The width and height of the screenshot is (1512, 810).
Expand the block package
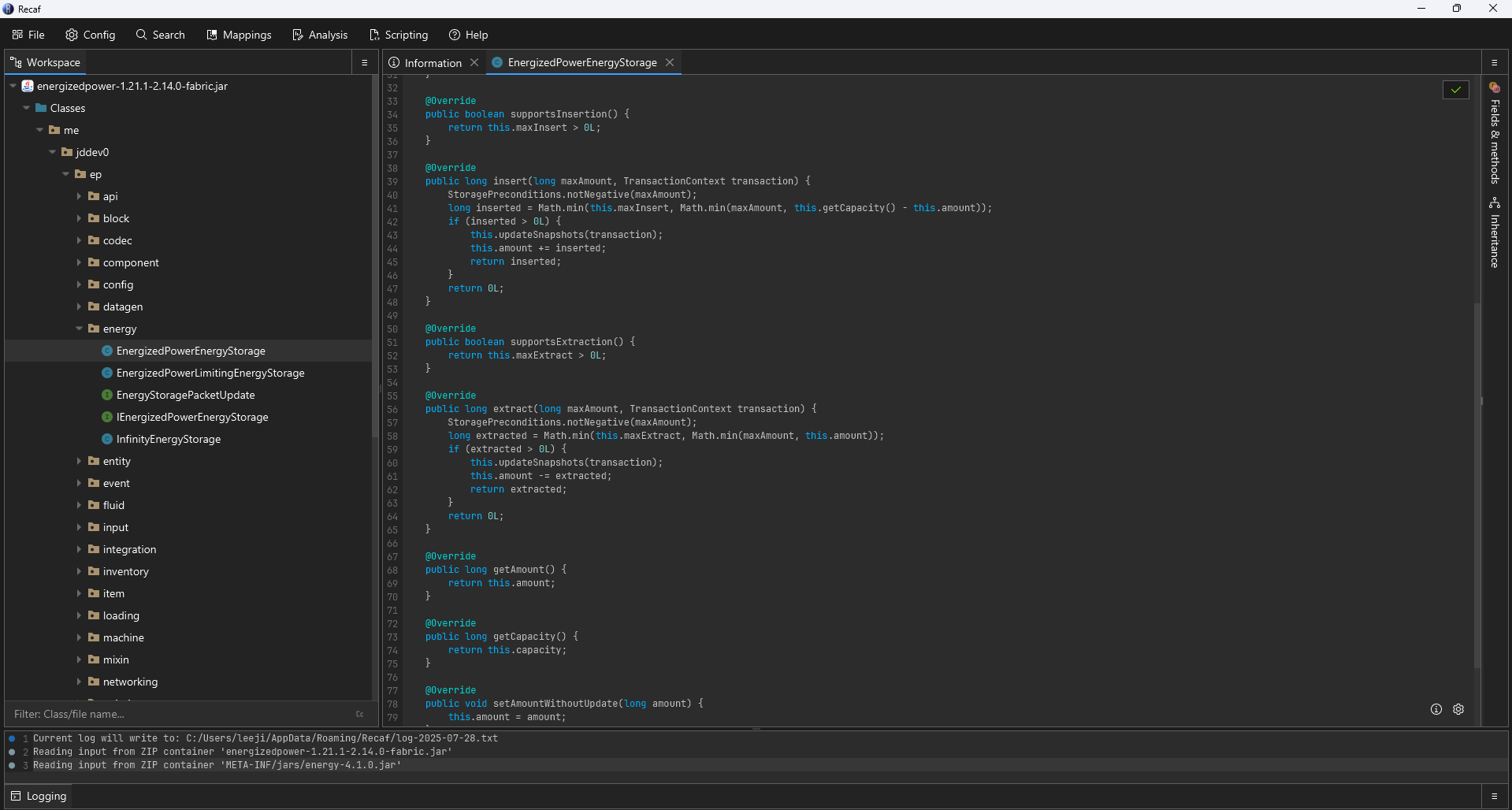(79, 218)
